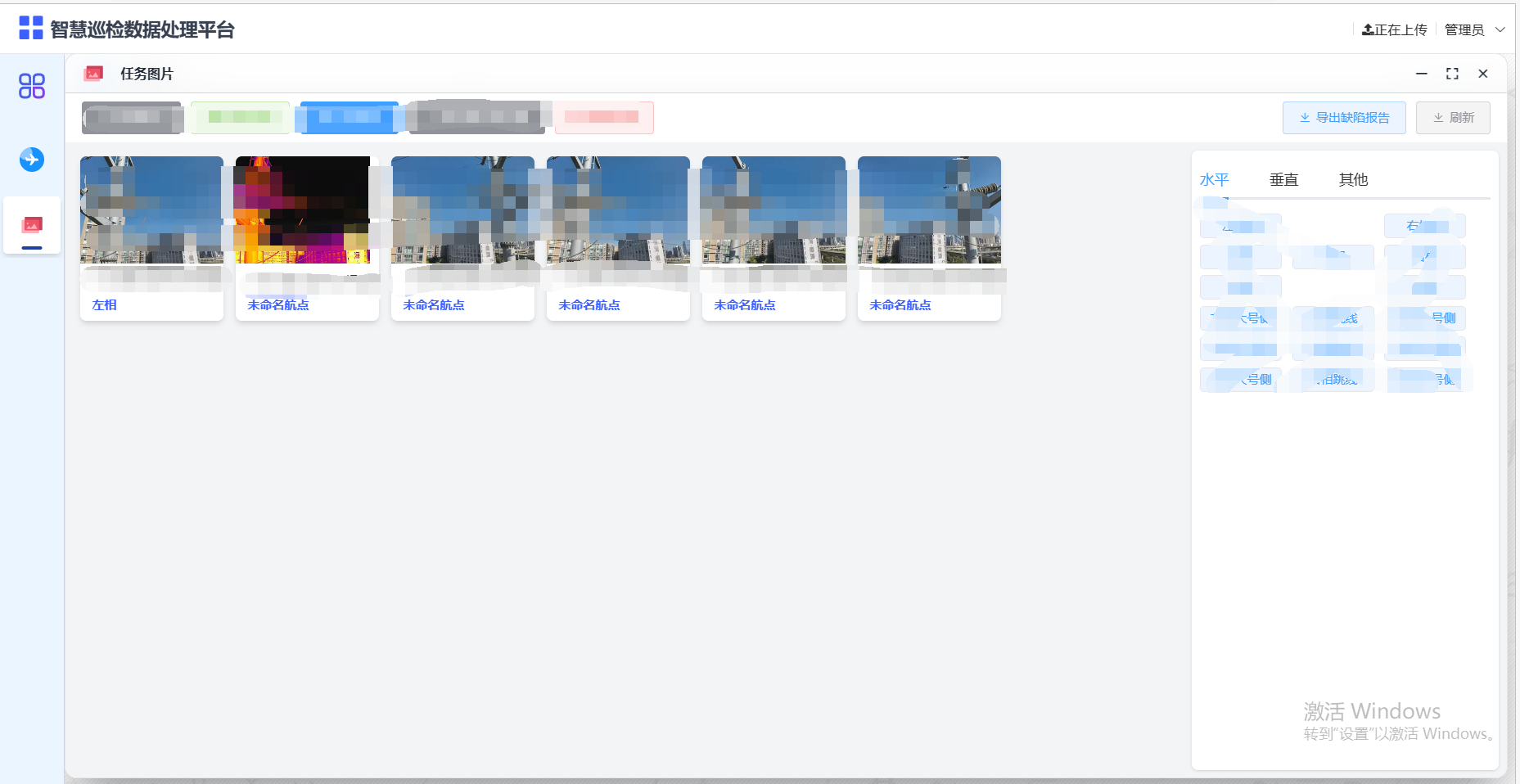1520x784 pixels.
Task: Click the 正在上传 status text
Action: click(x=1400, y=29)
